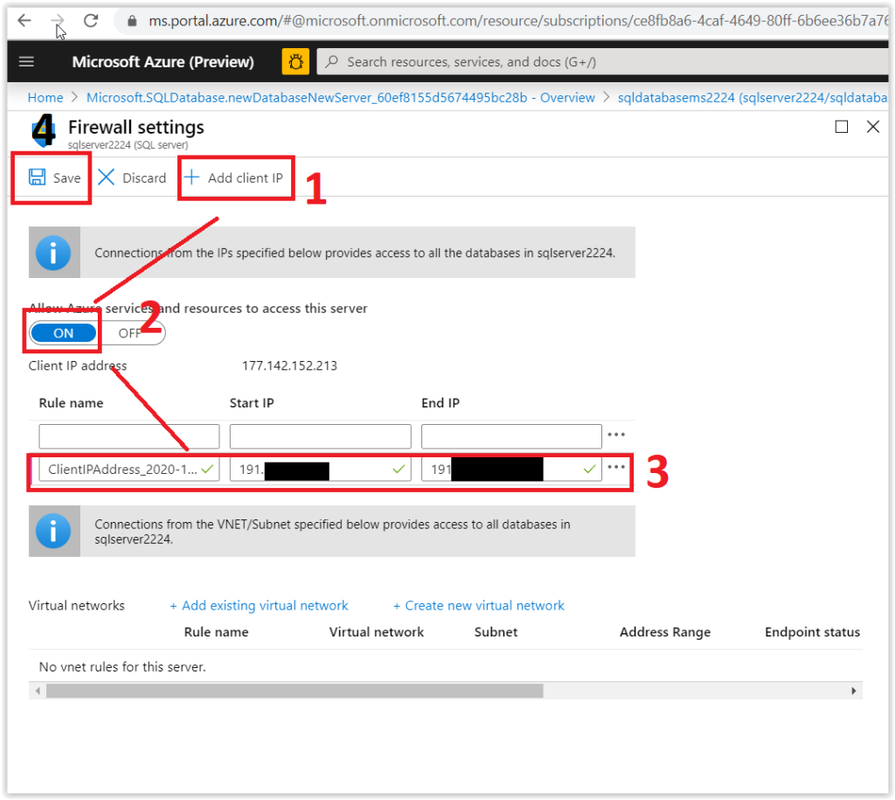The width and height of the screenshot is (895, 800).
Task: Click the info icon on VNET/Subnet message
Action: 54,531
